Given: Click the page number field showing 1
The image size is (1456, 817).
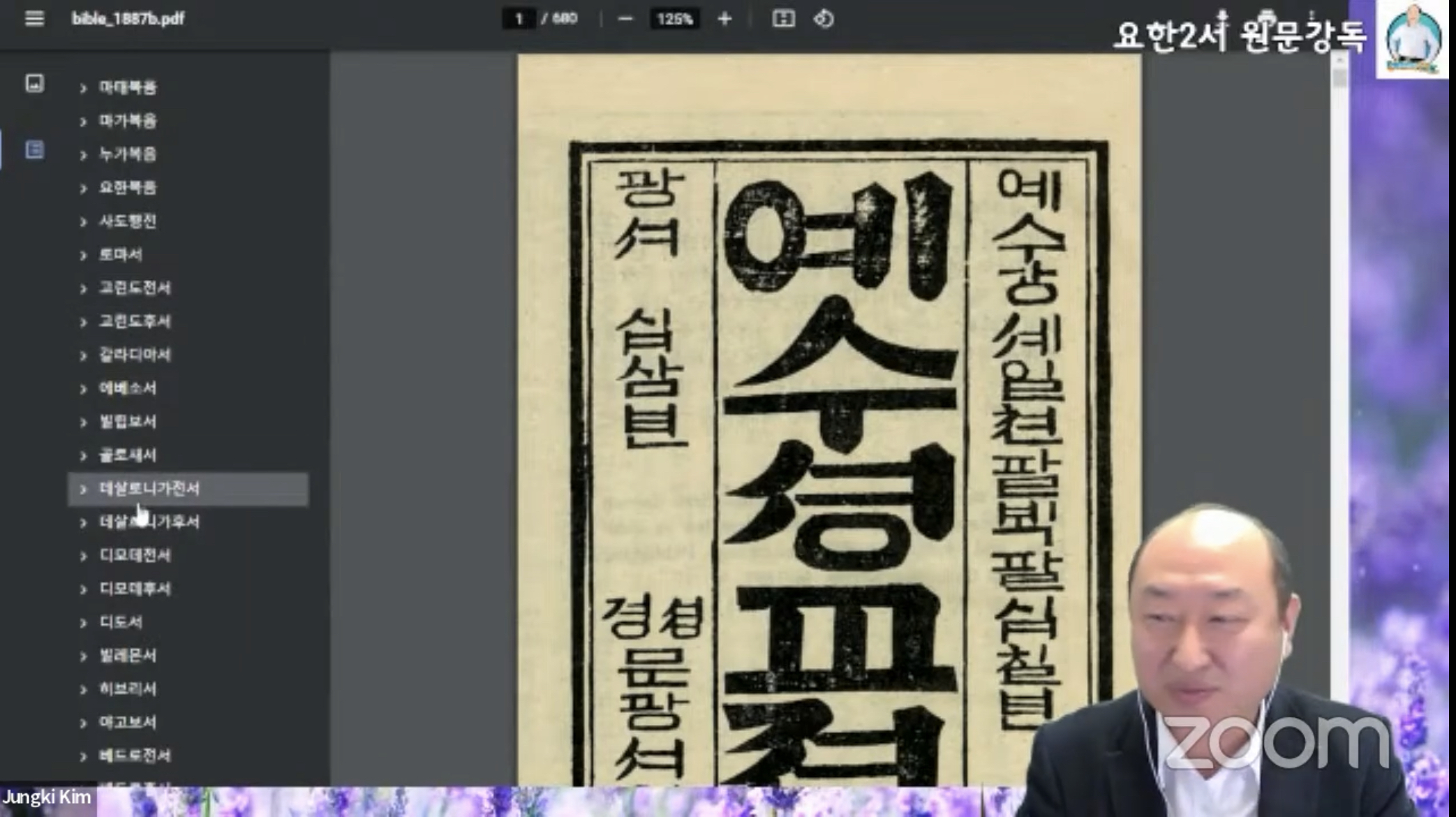Looking at the screenshot, I should pyautogui.click(x=519, y=19).
